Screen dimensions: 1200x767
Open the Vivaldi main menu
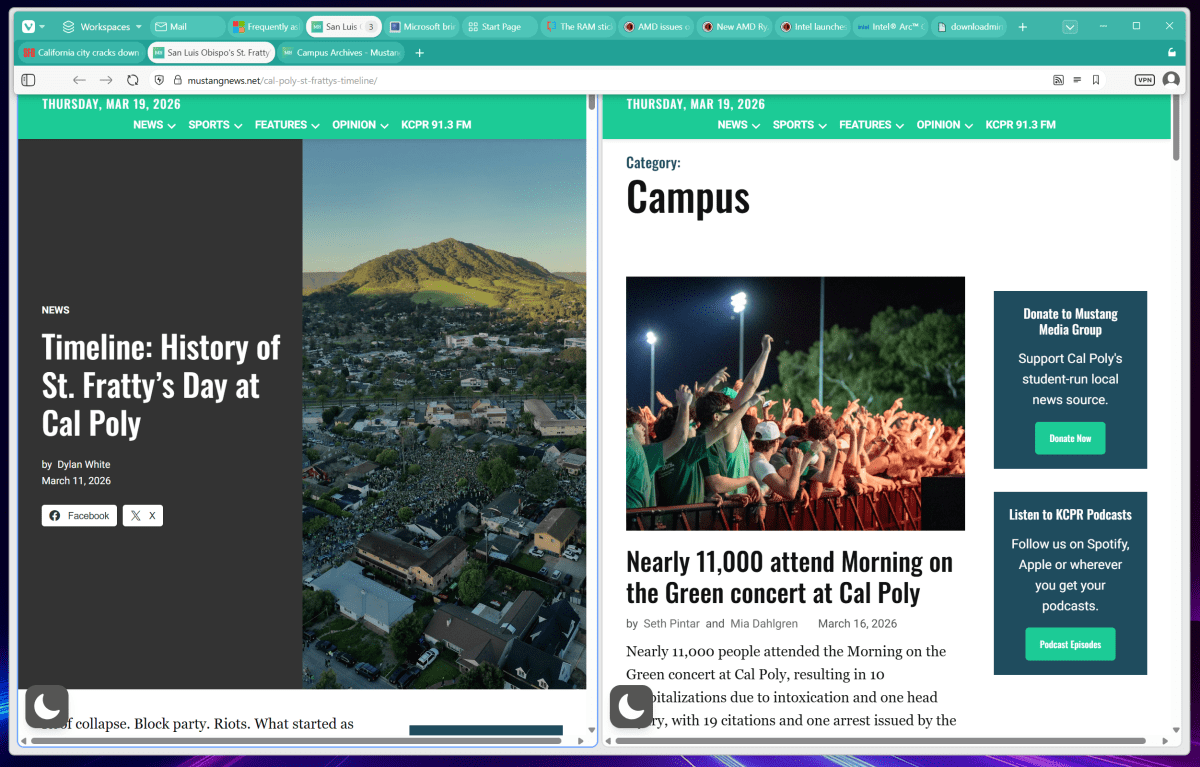tap(32, 27)
